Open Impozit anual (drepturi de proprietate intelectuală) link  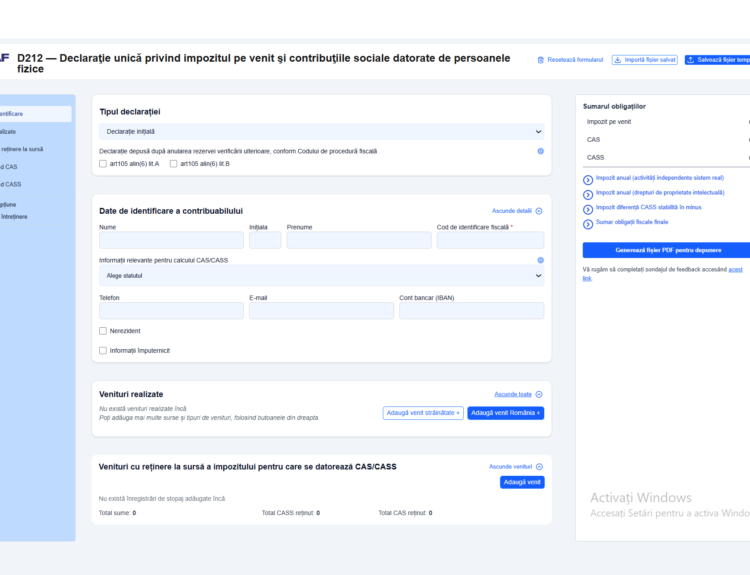pyautogui.click(x=660, y=193)
